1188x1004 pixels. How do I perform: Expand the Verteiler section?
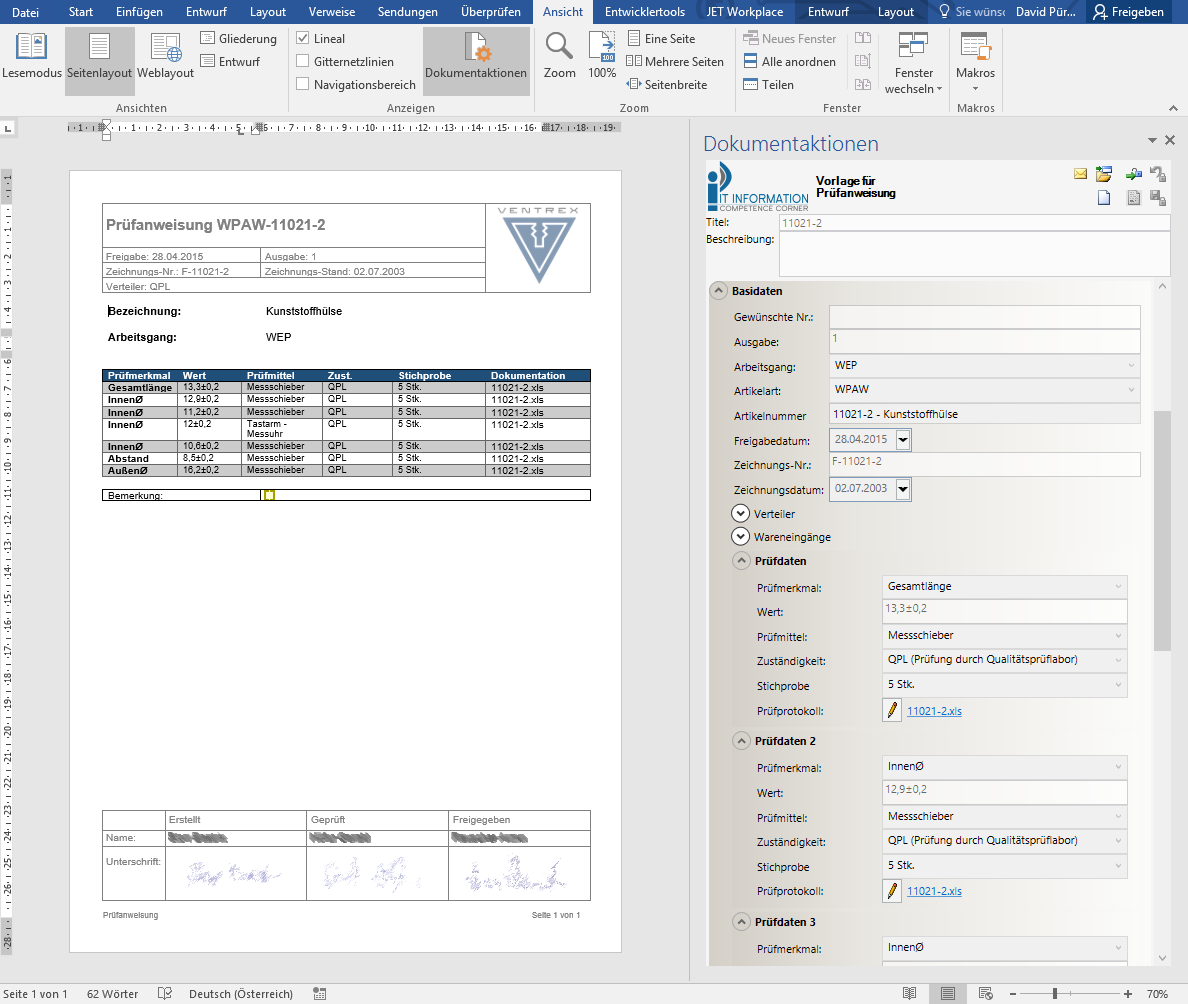(x=740, y=514)
